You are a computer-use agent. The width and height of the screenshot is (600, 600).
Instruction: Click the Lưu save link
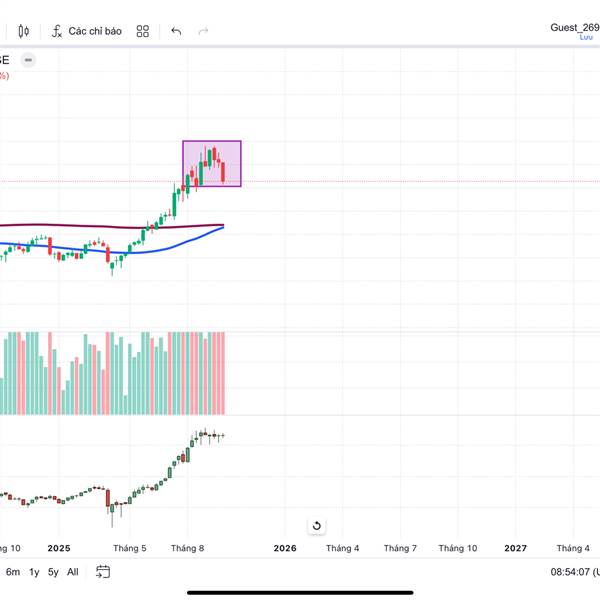tap(586, 37)
